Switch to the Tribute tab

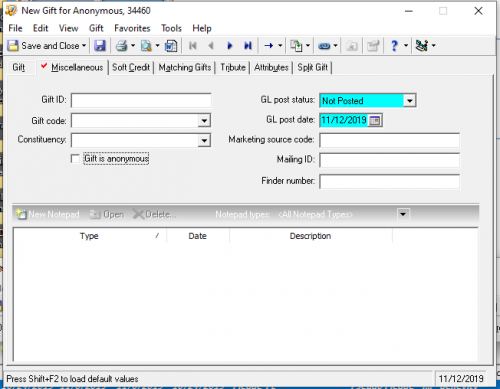pyautogui.click(x=233, y=67)
